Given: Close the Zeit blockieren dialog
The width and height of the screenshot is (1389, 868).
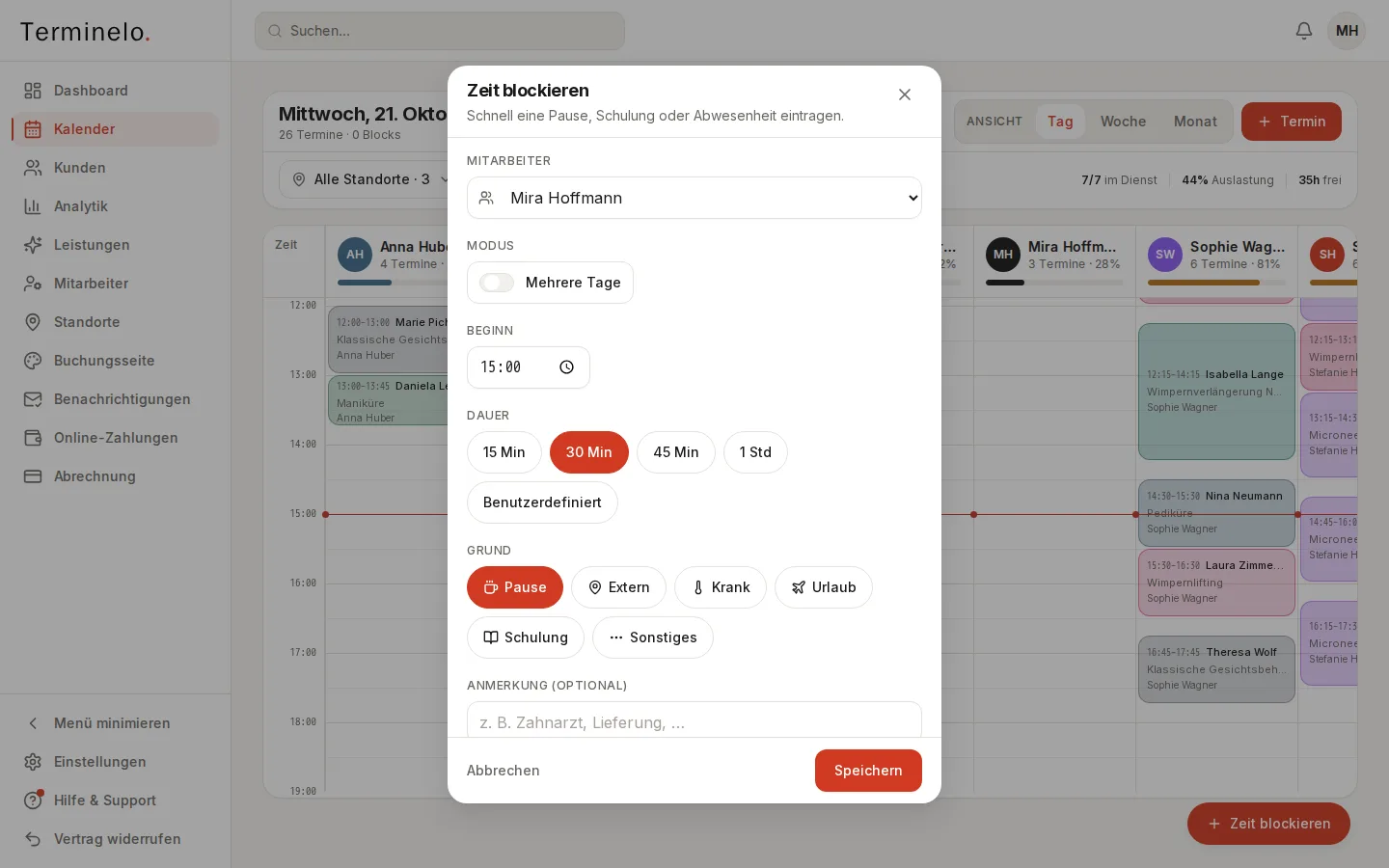Looking at the screenshot, I should tap(905, 95).
